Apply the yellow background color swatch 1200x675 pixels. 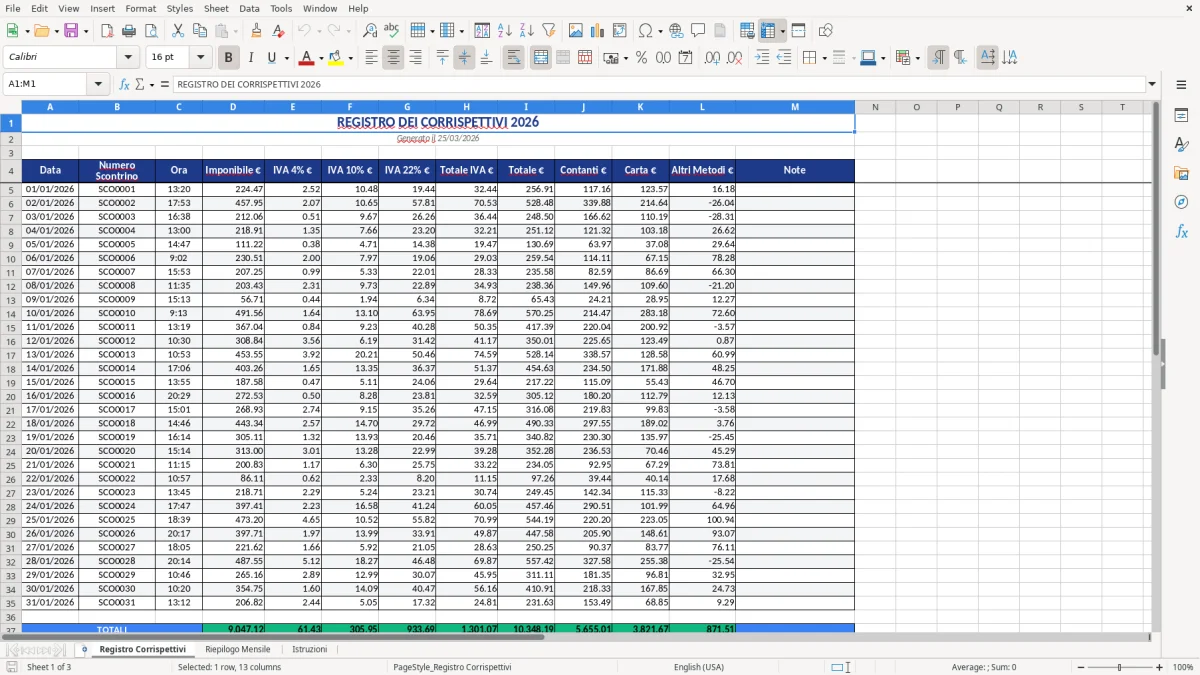[336, 58]
